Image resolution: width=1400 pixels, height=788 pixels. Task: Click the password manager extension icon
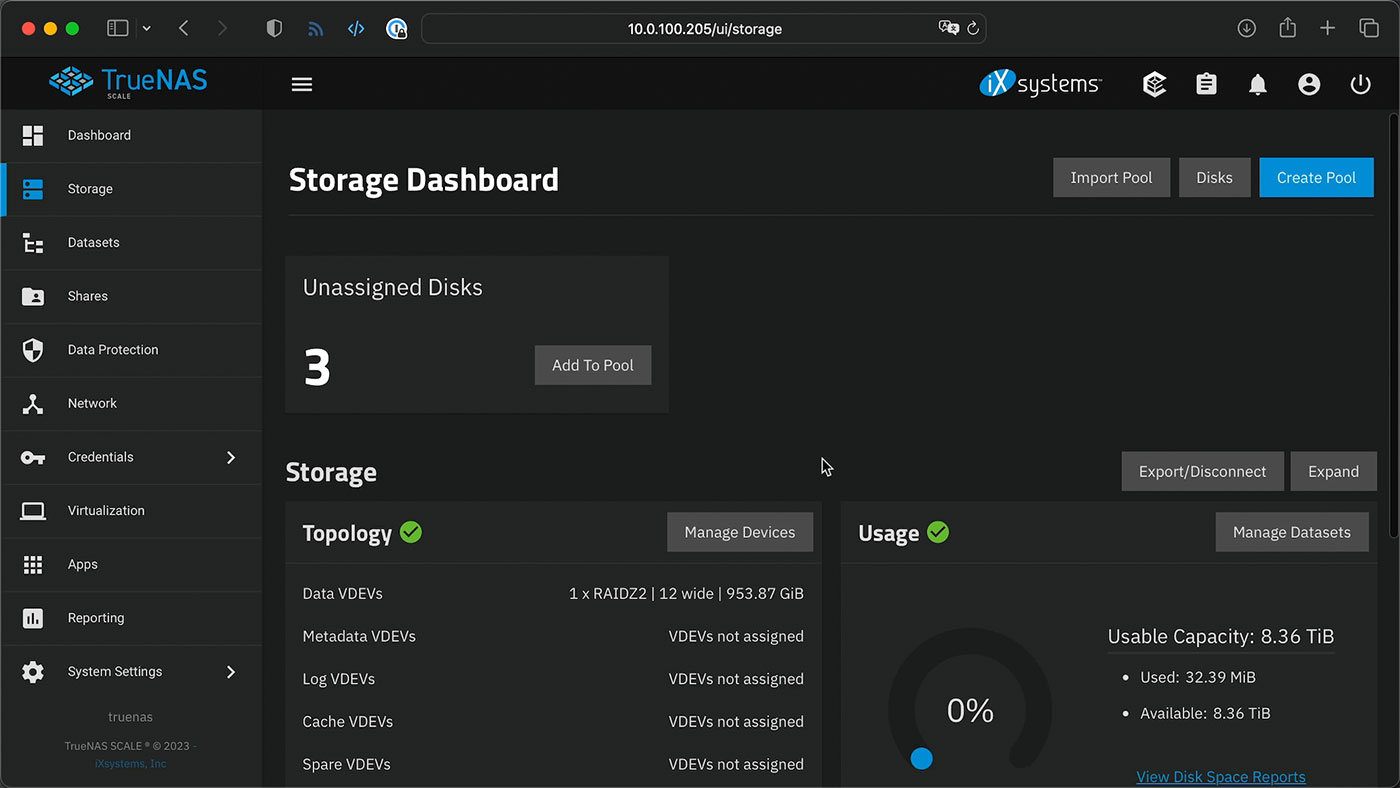pyautogui.click(x=397, y=29)
